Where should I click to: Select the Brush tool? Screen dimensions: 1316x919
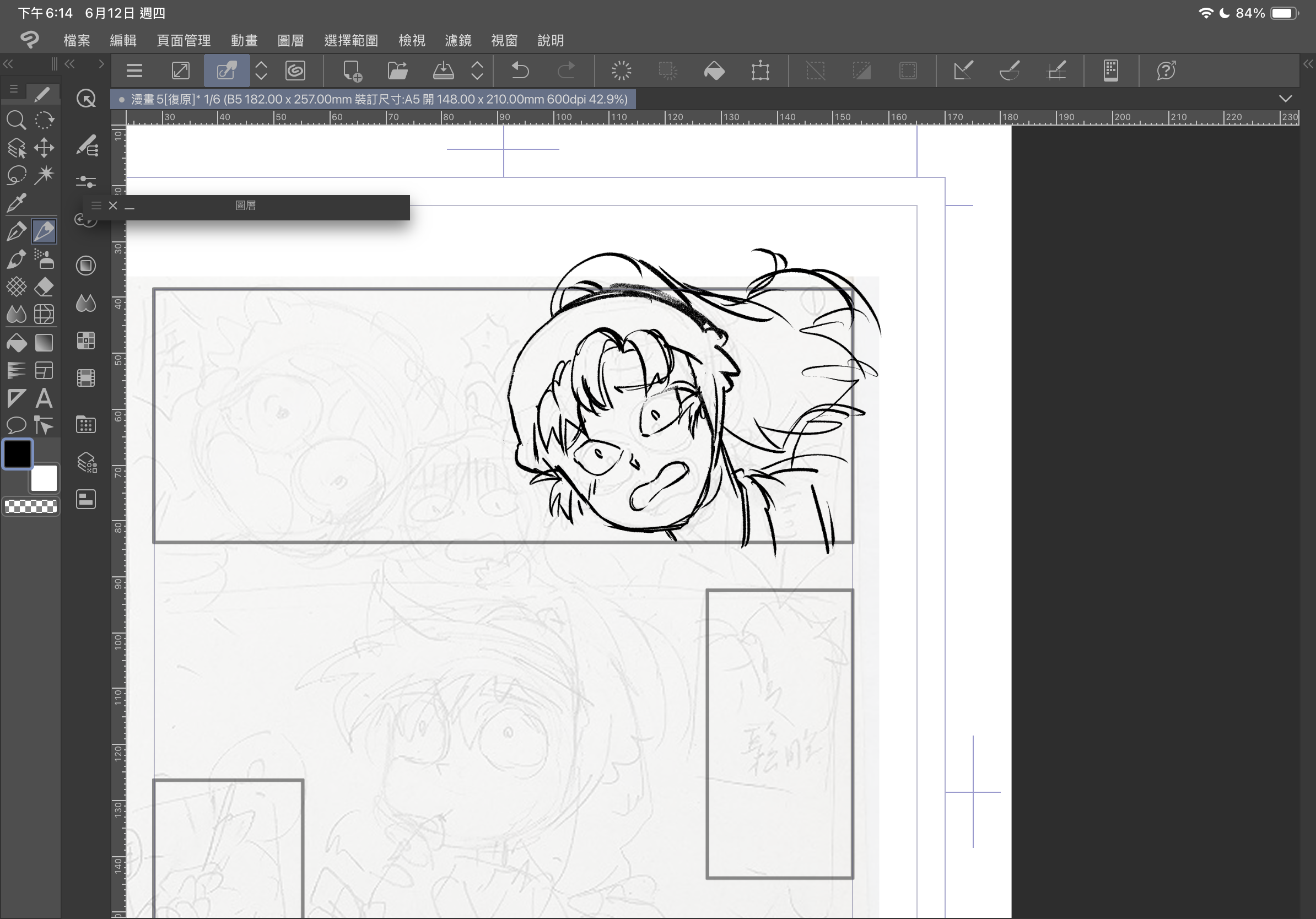16,259
